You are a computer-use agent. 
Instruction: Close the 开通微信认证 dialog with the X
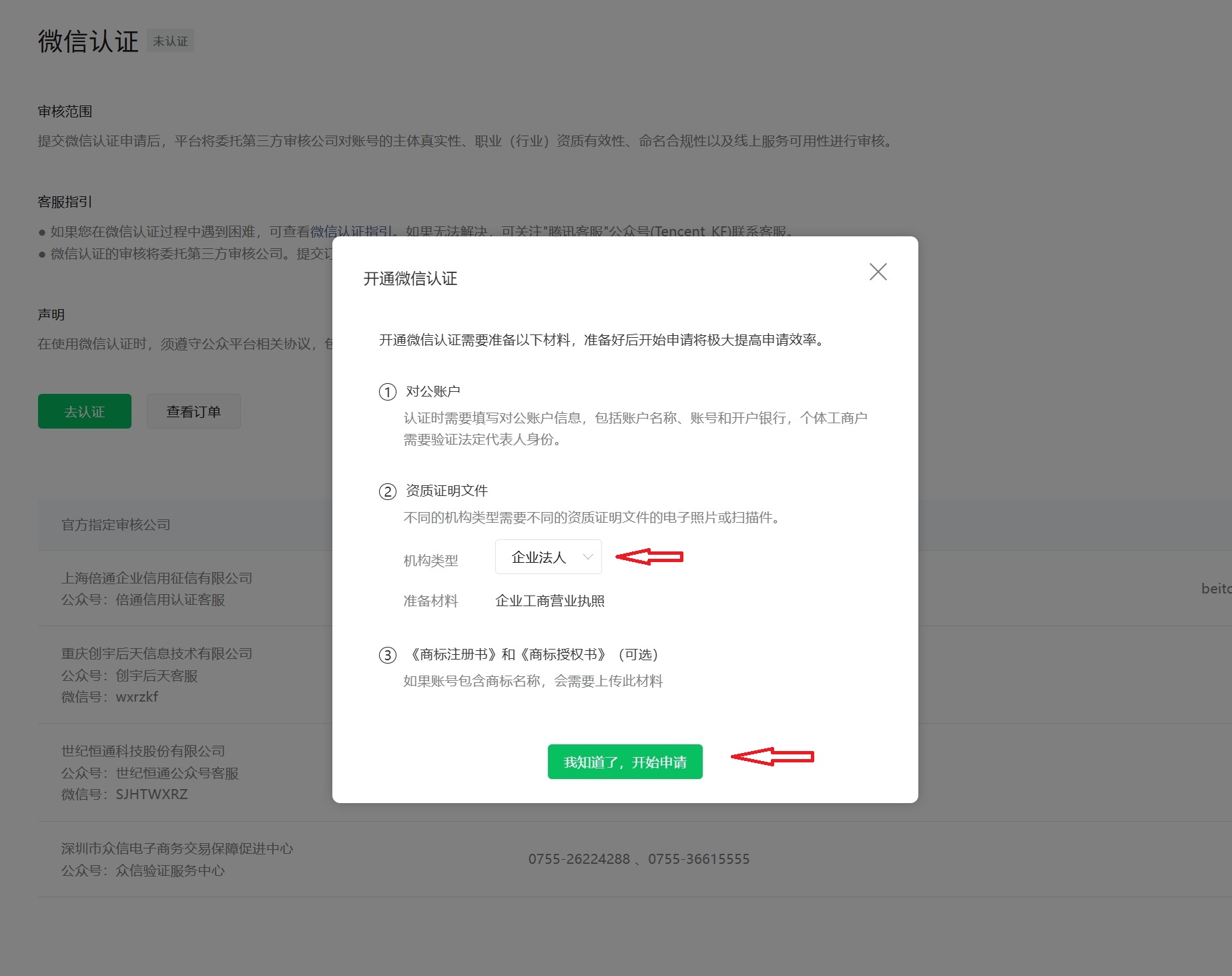(x=878, y=272)
